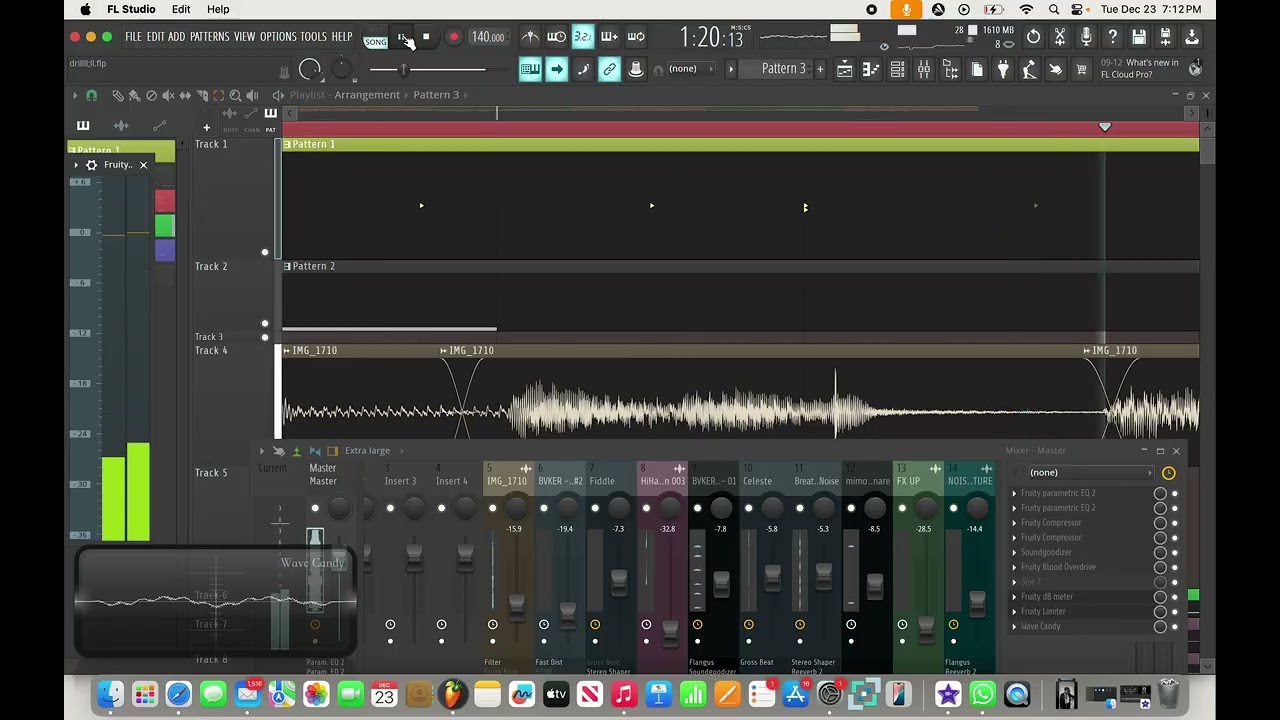Open the PATTERNS menu
The width and height of the screenshot is (1280, 720).
pyautogui.click(x=210, y=37)
